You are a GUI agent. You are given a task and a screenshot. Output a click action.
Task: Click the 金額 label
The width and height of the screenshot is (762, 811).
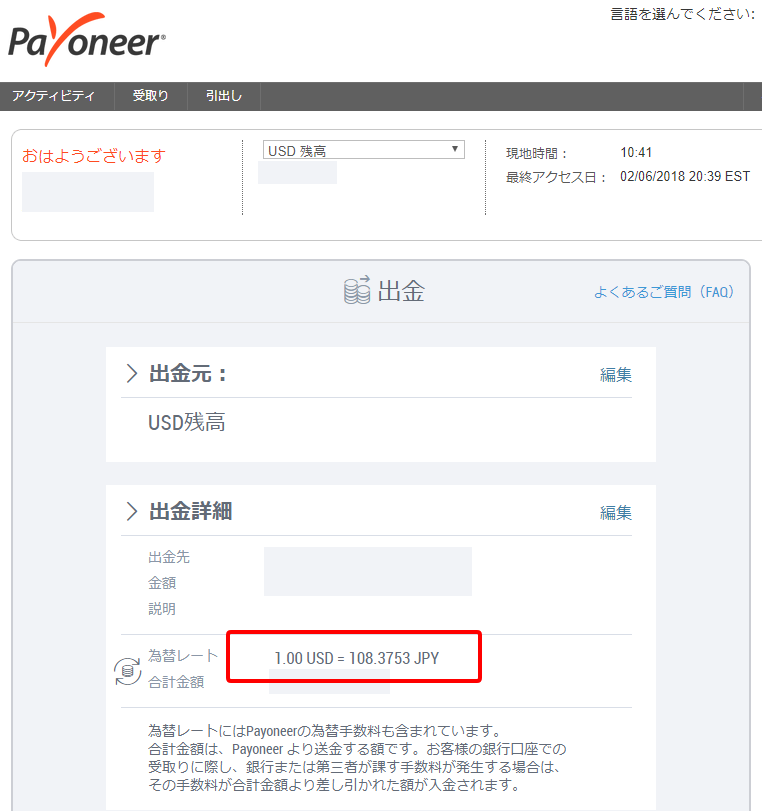pos(162,583)
